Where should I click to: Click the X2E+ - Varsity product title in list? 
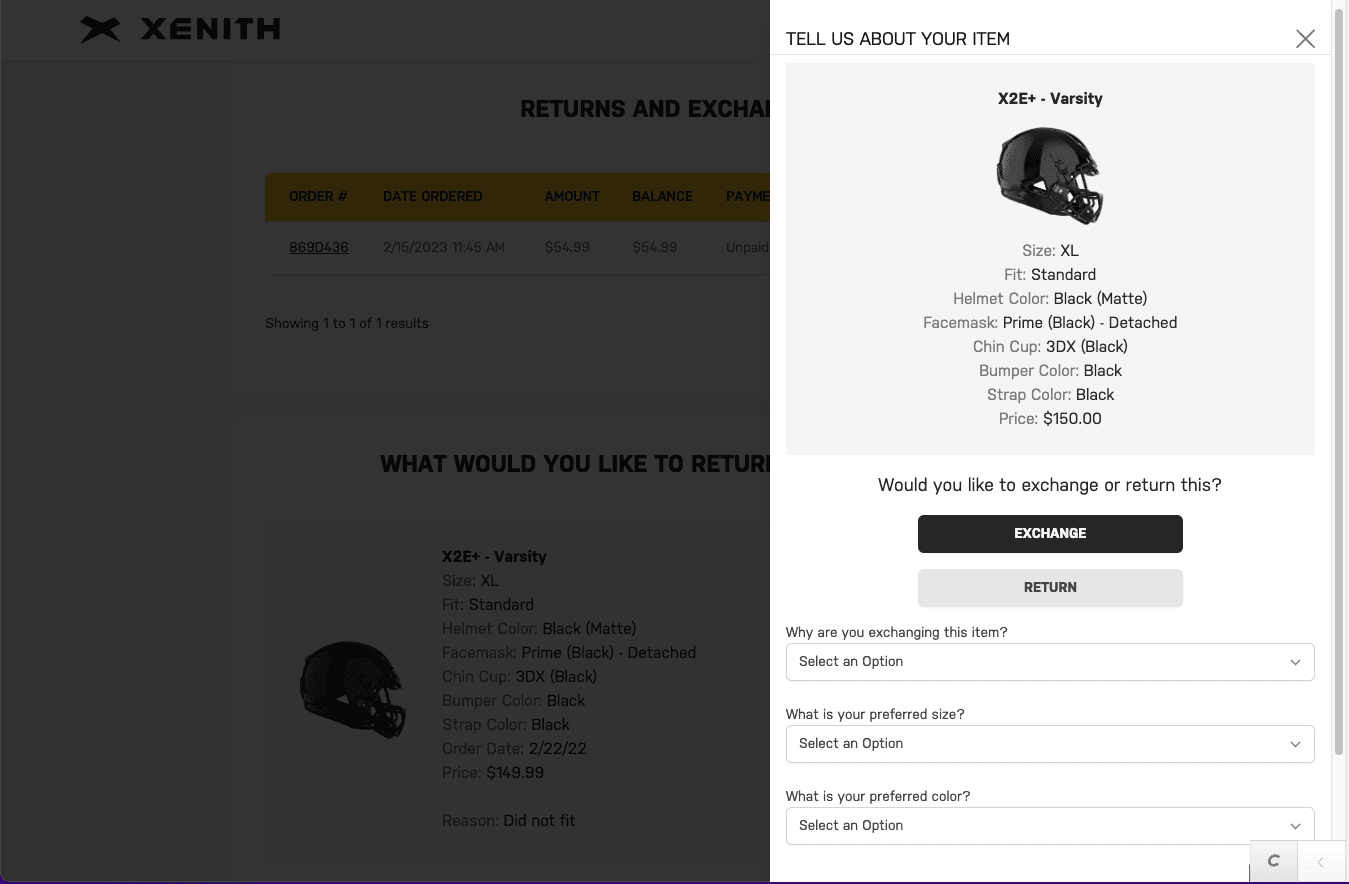click(494, 557)
